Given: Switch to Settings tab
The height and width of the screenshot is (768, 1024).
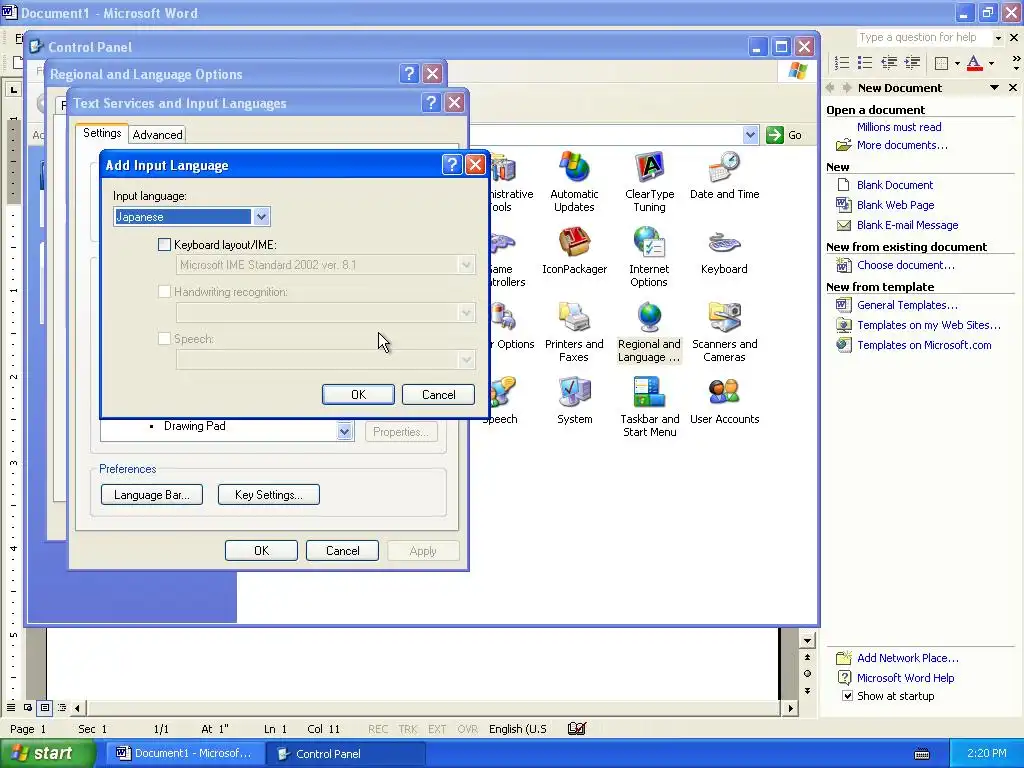Looking at the screenshot, I should click(x=102, y=133).
